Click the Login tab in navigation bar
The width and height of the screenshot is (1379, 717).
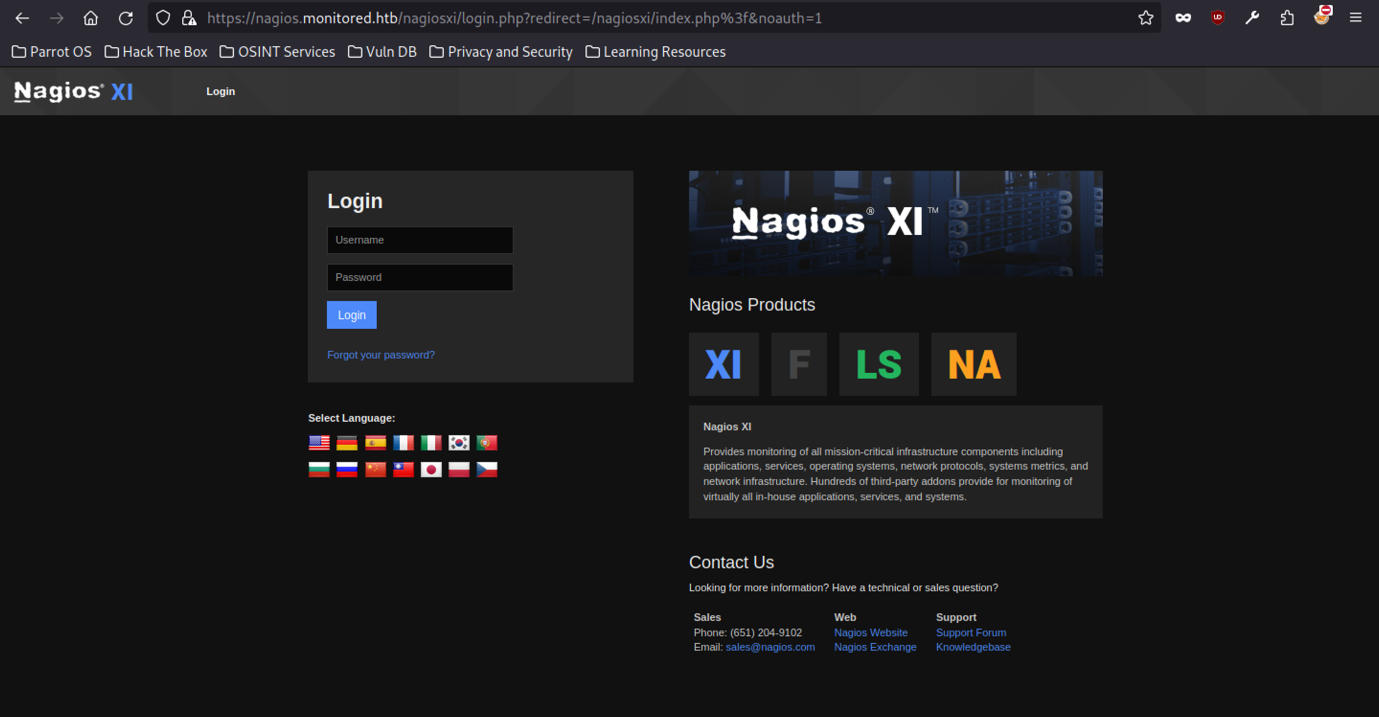[220, 91]
